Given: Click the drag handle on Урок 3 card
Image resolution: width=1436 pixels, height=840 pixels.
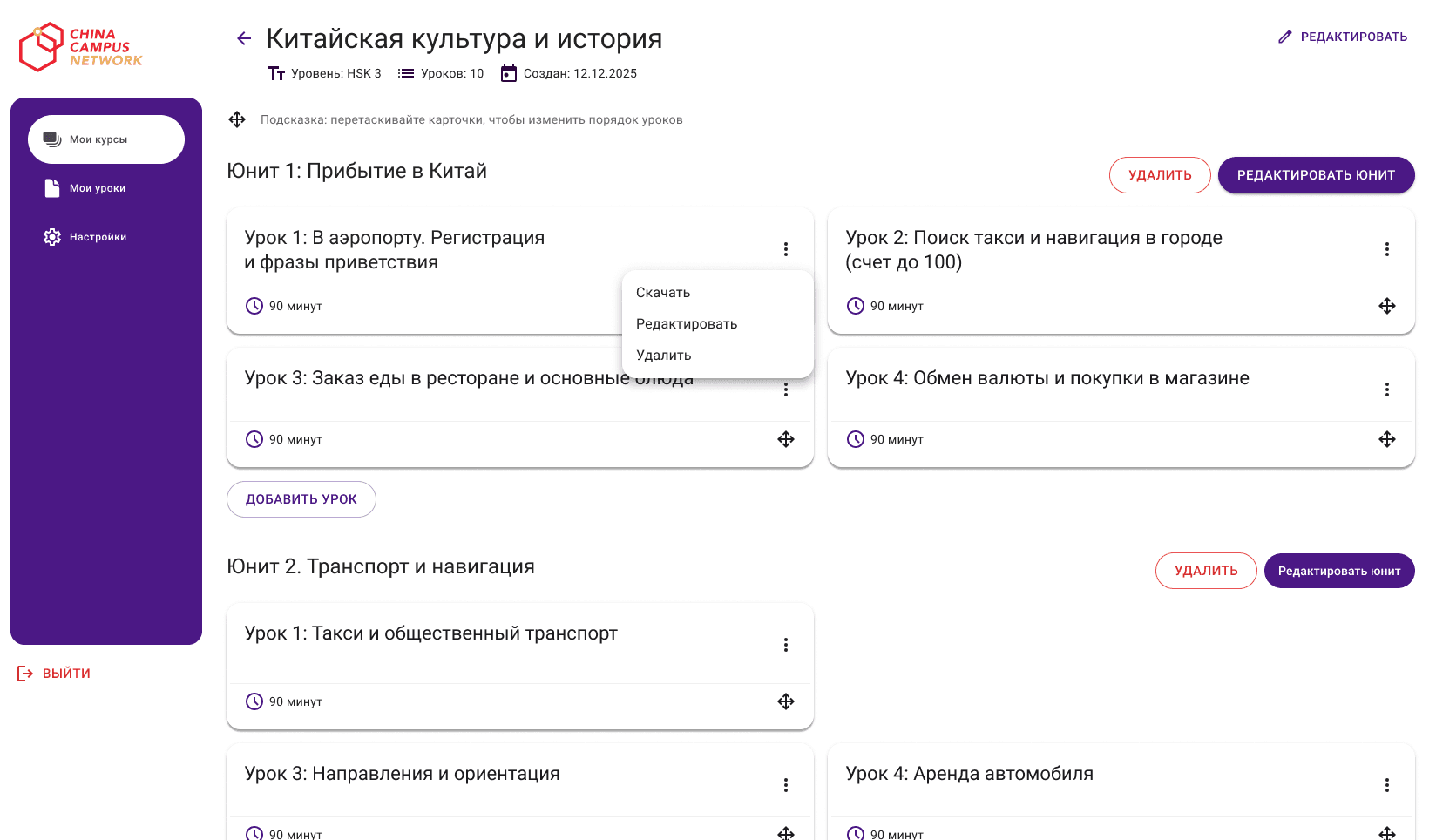Looking at the screenshot, I should click(786, 439).
